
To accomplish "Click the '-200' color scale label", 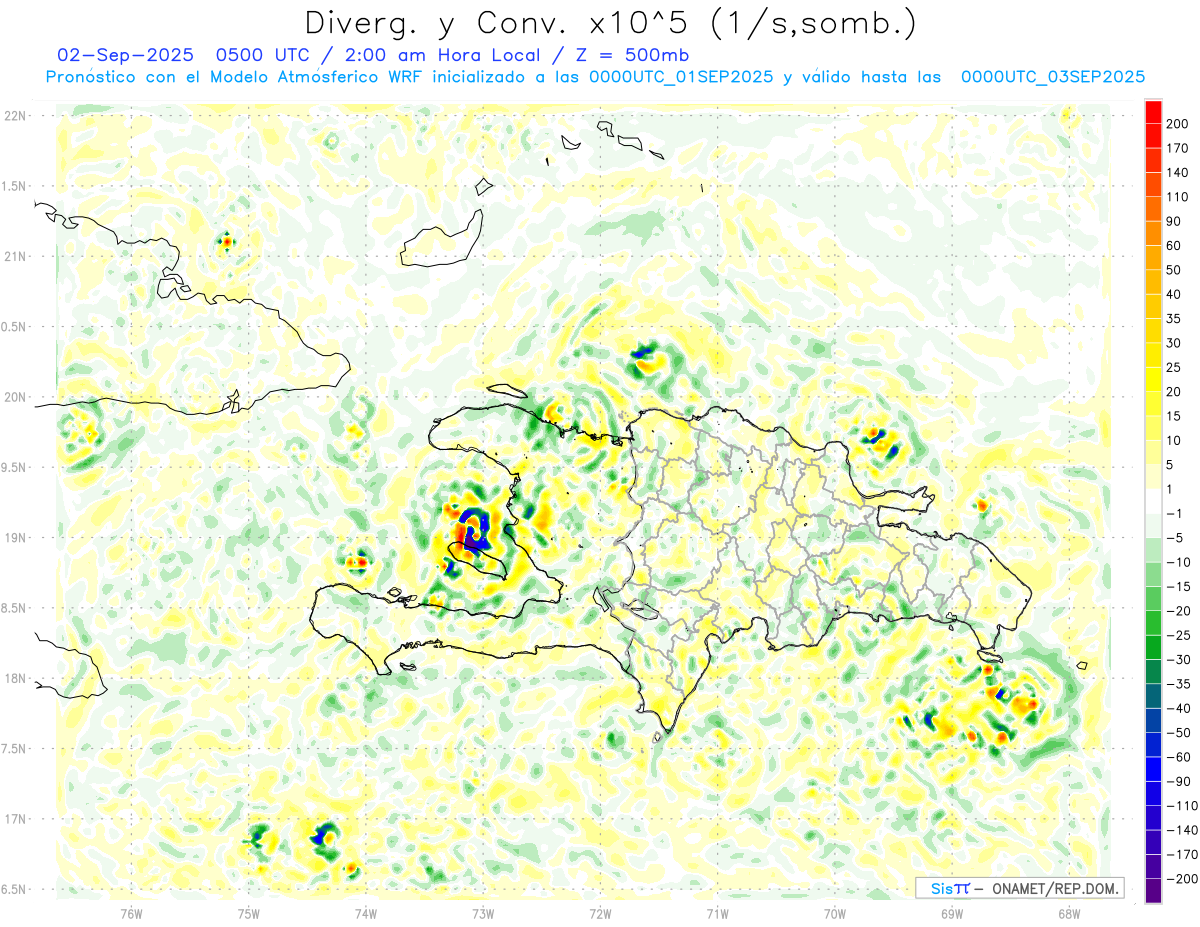I will [x=1184, y=879].
